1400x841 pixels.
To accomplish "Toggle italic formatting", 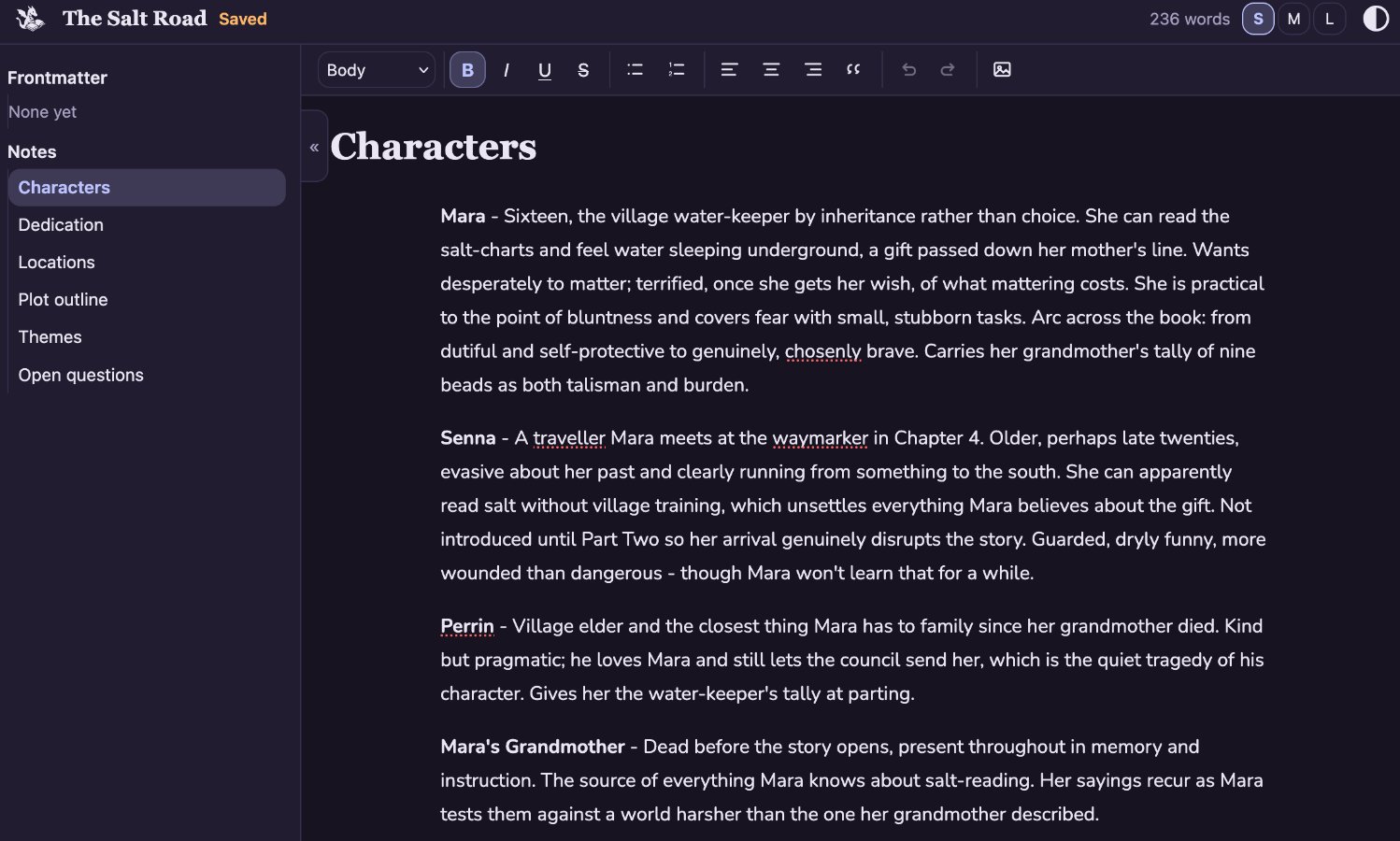I will (506, 70).
